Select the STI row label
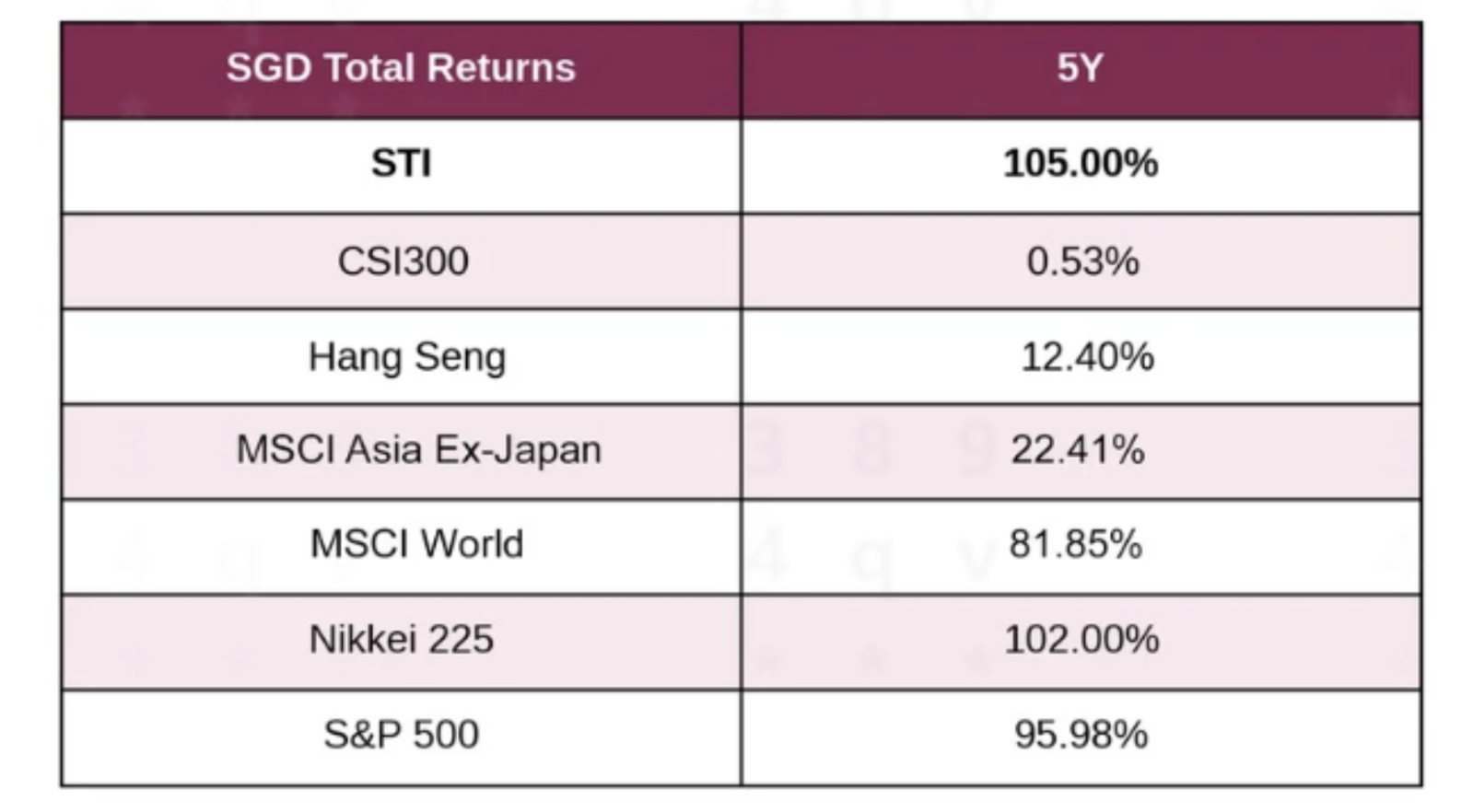This screenshot has width=1461, height=812. [401, 164]
